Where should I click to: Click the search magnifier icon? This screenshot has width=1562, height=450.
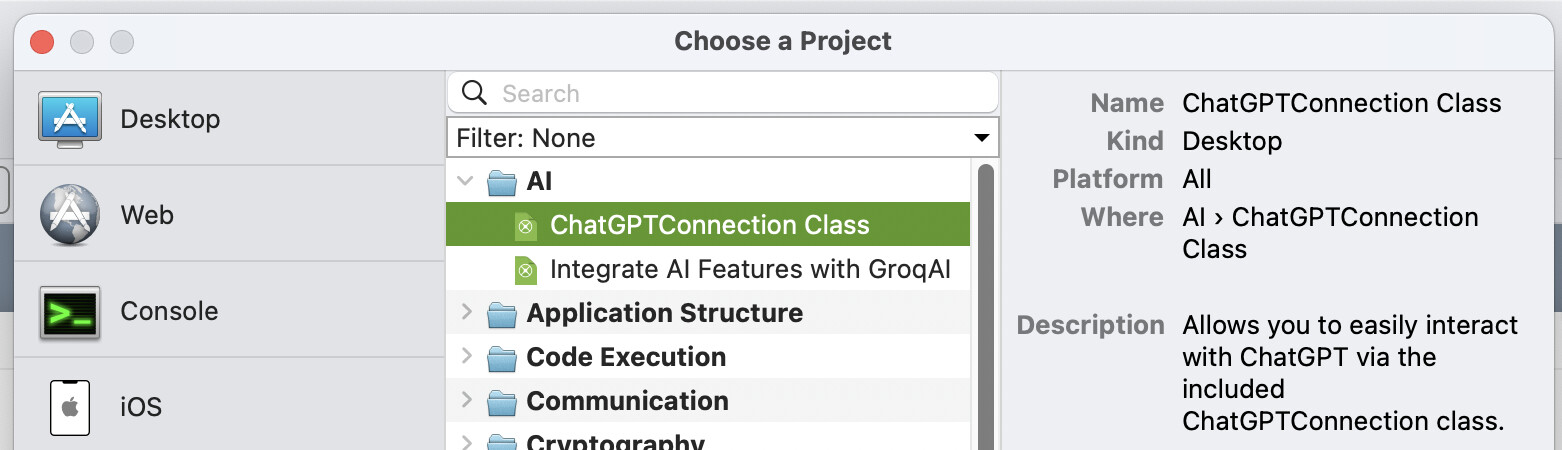(475, 93)
